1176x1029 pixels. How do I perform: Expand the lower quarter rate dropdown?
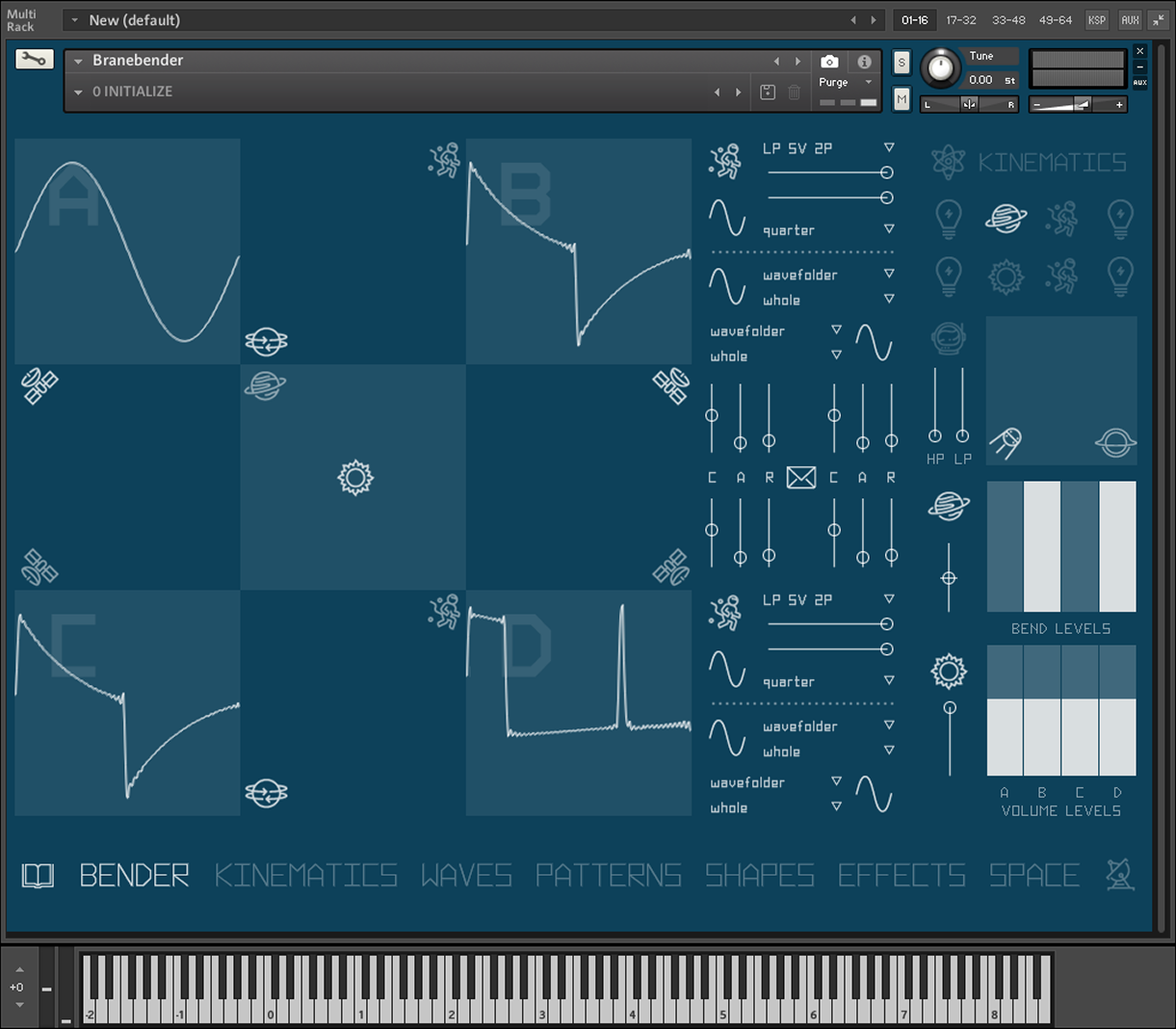pos(889,680)
